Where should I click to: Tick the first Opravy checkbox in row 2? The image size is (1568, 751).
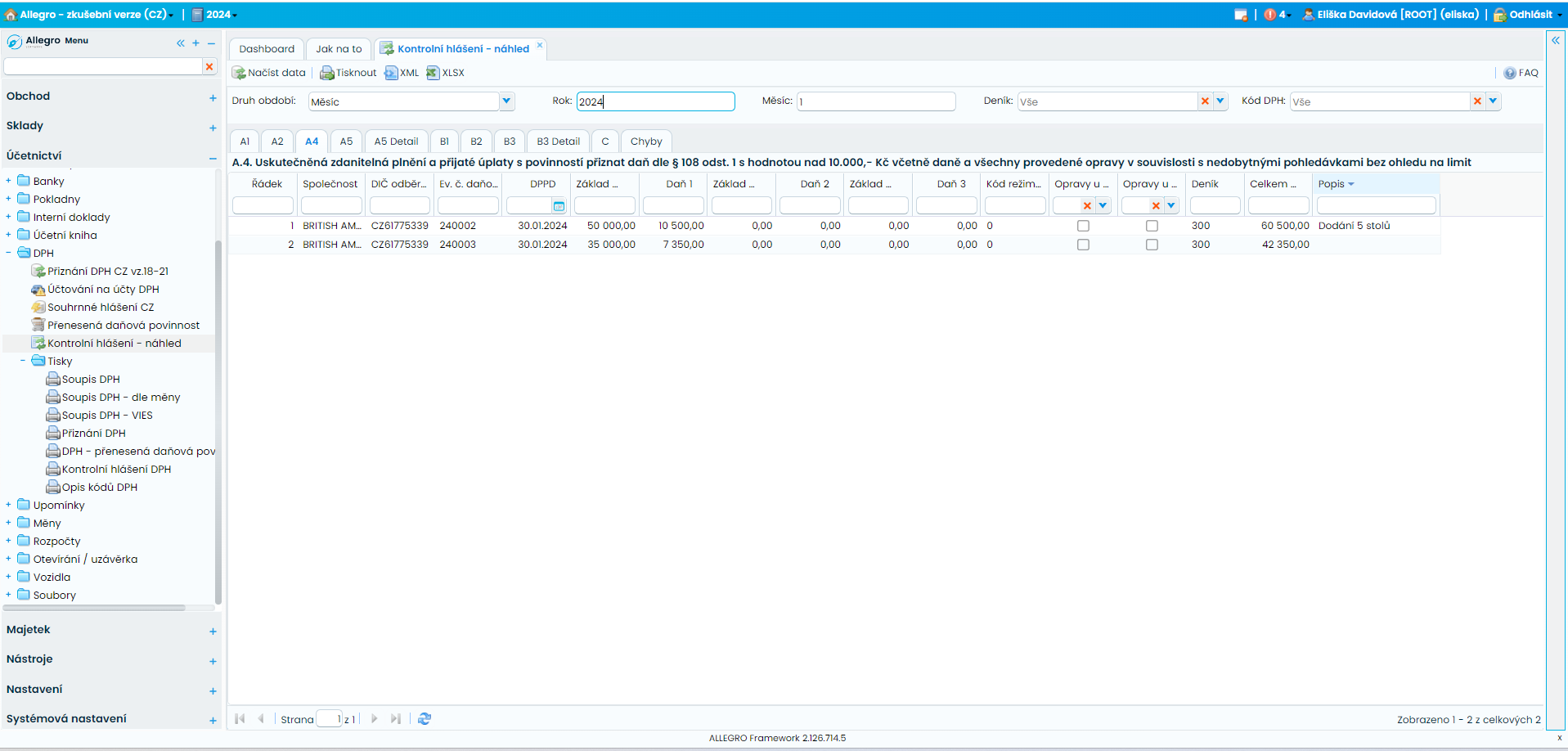(x=1083, y=245)
